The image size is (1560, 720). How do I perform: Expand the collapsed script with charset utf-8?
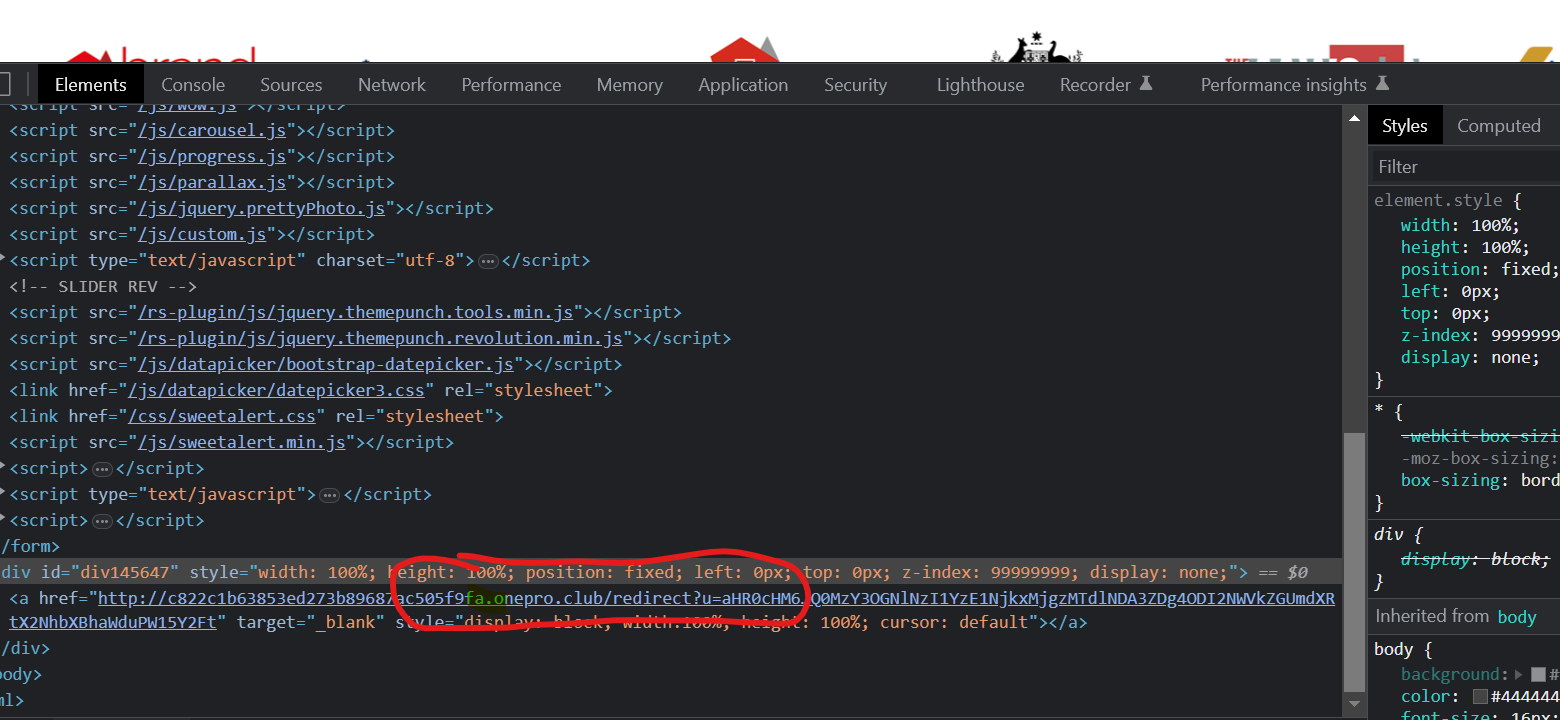coord(488,261)
